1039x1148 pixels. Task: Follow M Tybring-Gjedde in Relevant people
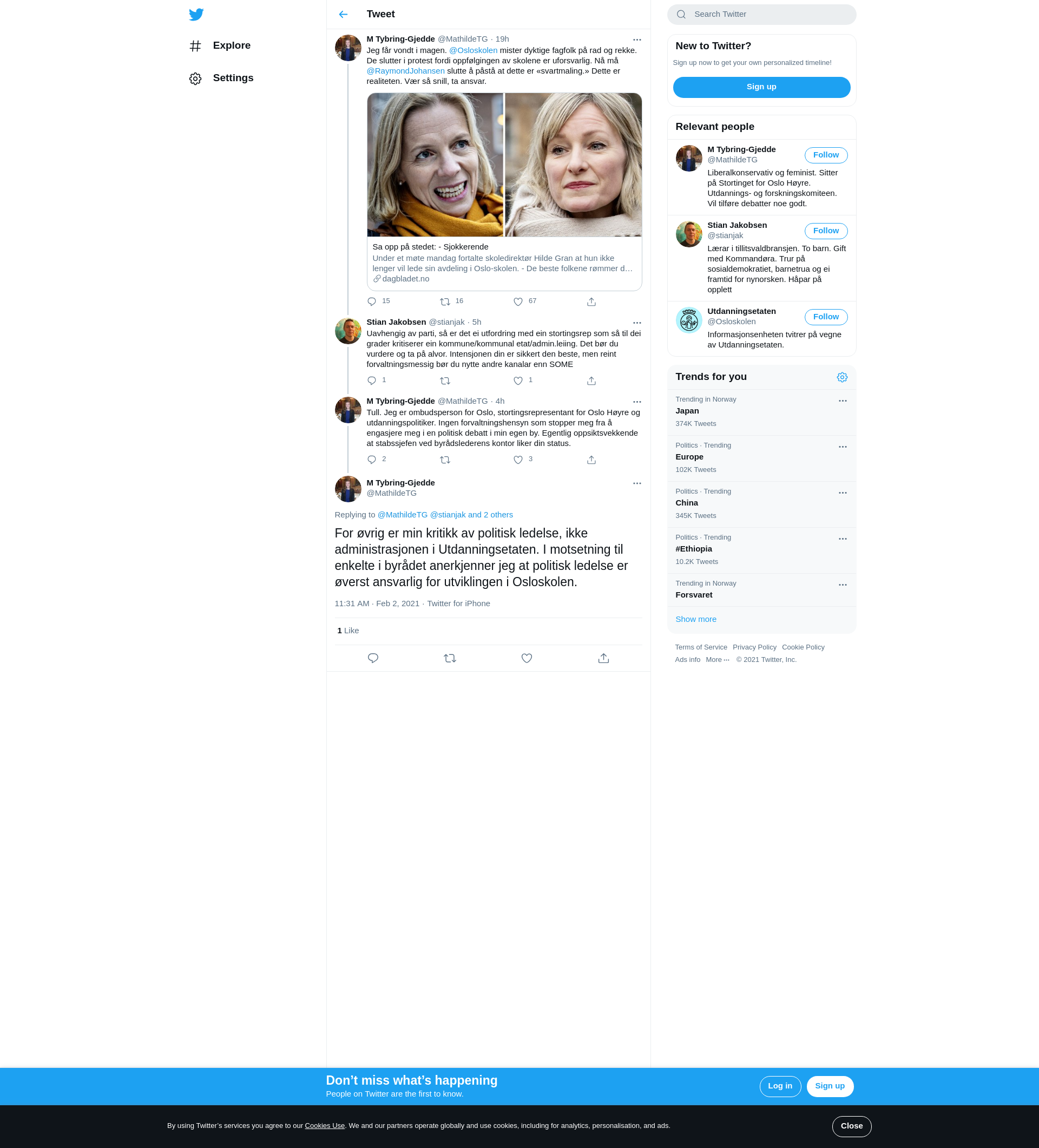[825, 155]
